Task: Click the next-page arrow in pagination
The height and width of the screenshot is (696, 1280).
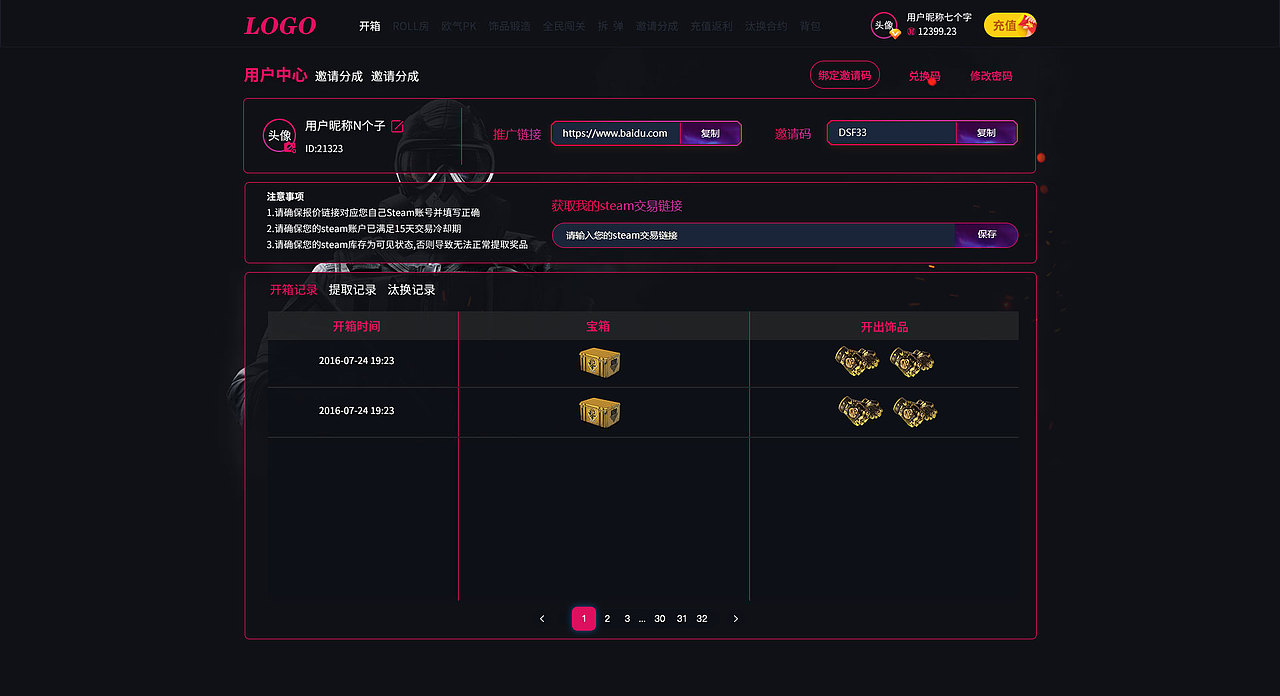Action: pos(735,618)
